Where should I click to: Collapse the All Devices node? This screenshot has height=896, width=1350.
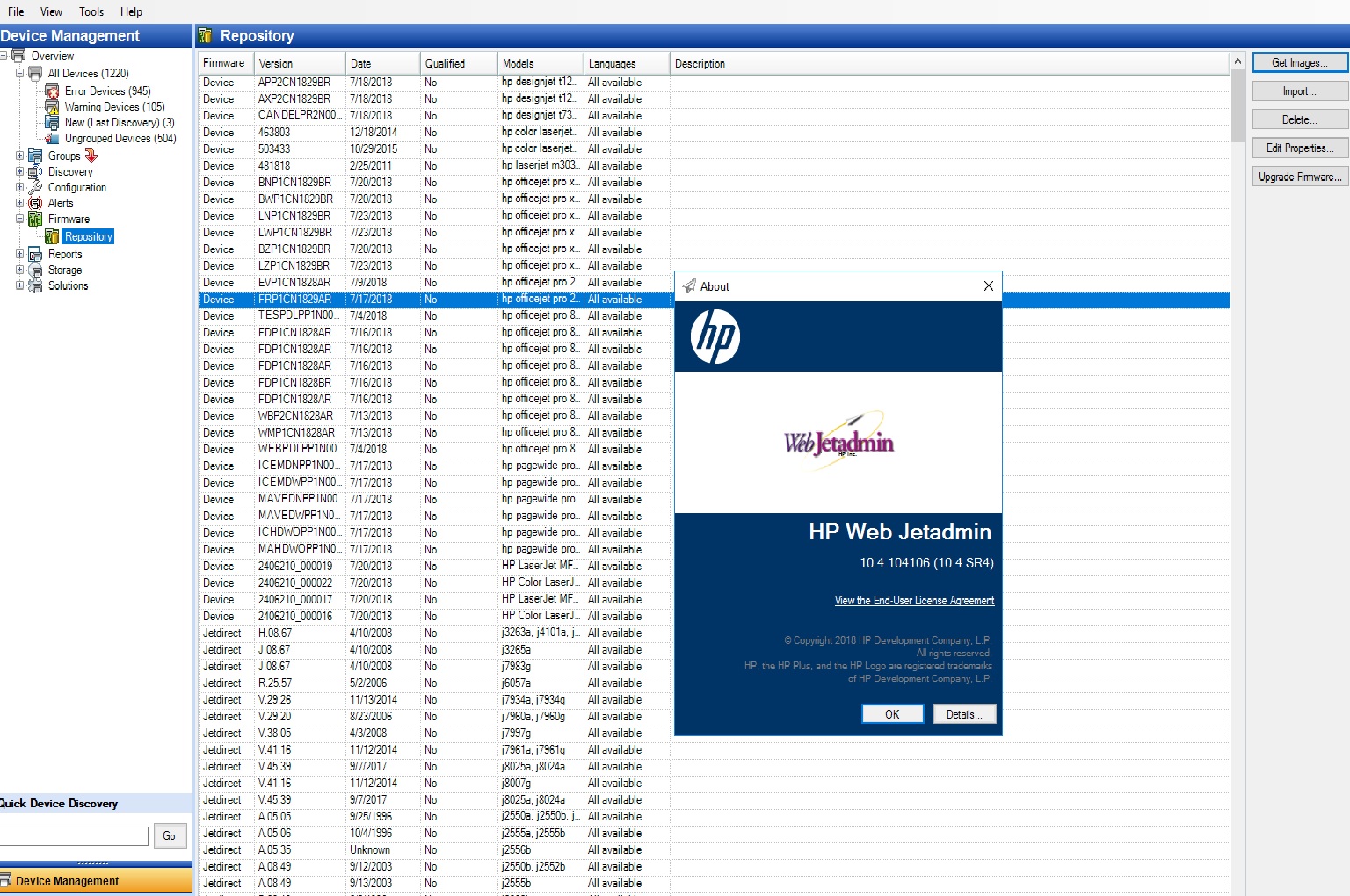click(x=19, y=73)
